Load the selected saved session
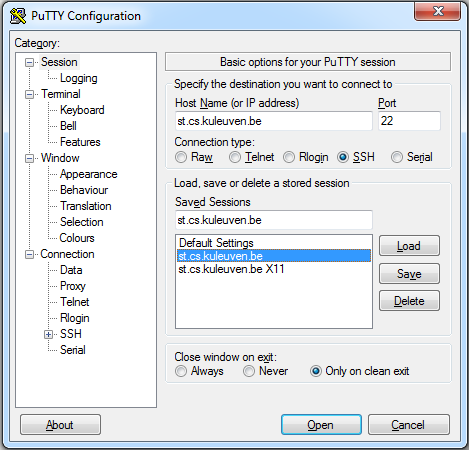This screenshot has width=469, height=450. (x=409, y=246)
